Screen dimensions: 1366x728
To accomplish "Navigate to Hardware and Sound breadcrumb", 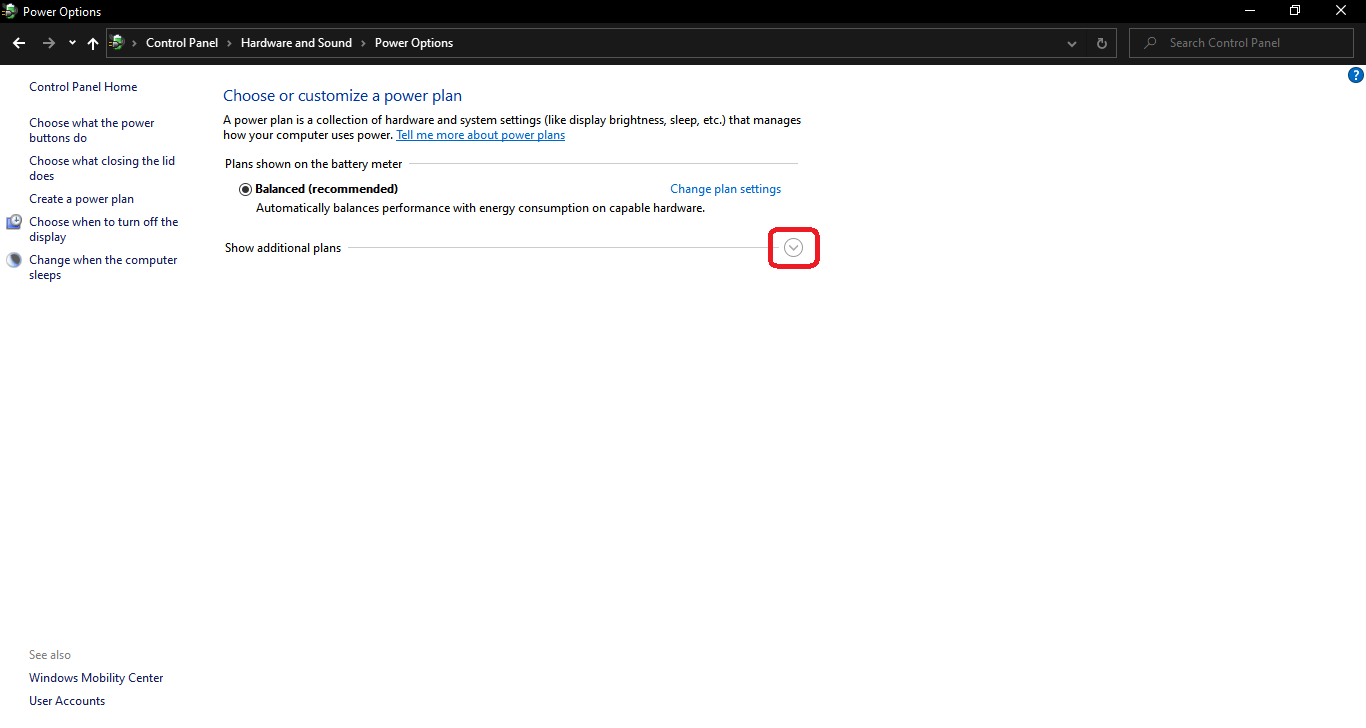I will [x=296, y=42].
